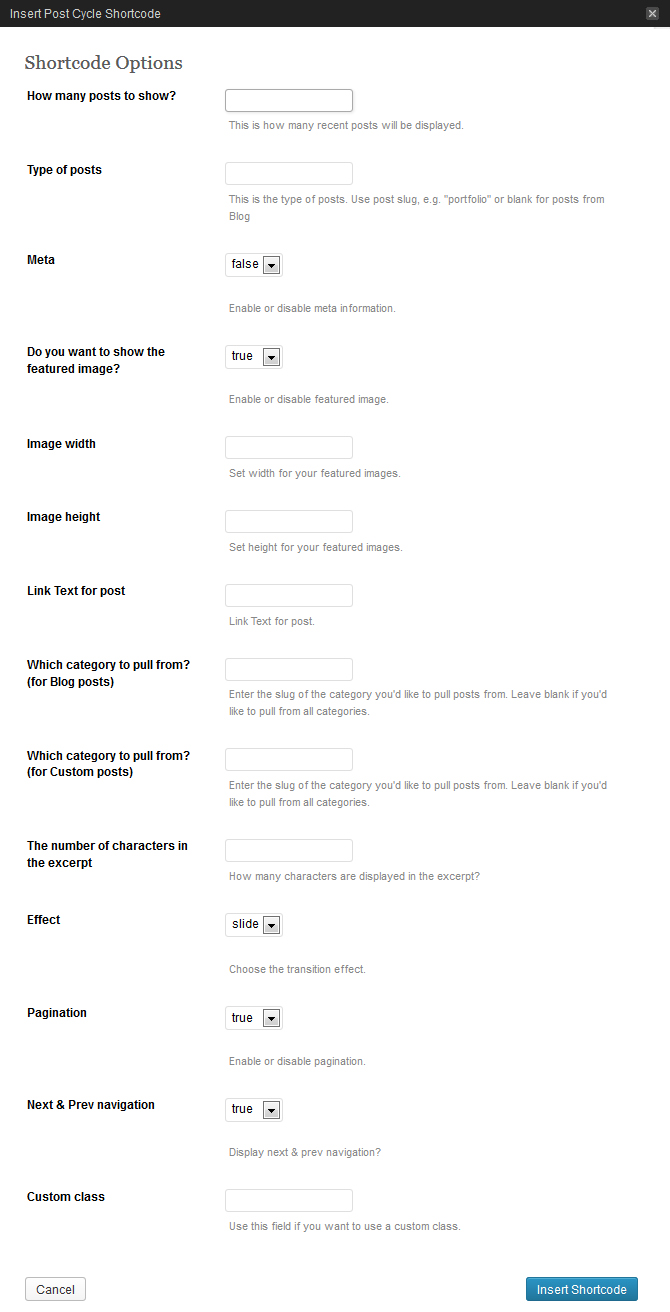This screenshot has height=1312, width=670.
Task: Expand the featured image true/false dropdown
Action: pyautogui.click(x=253, y=356)
